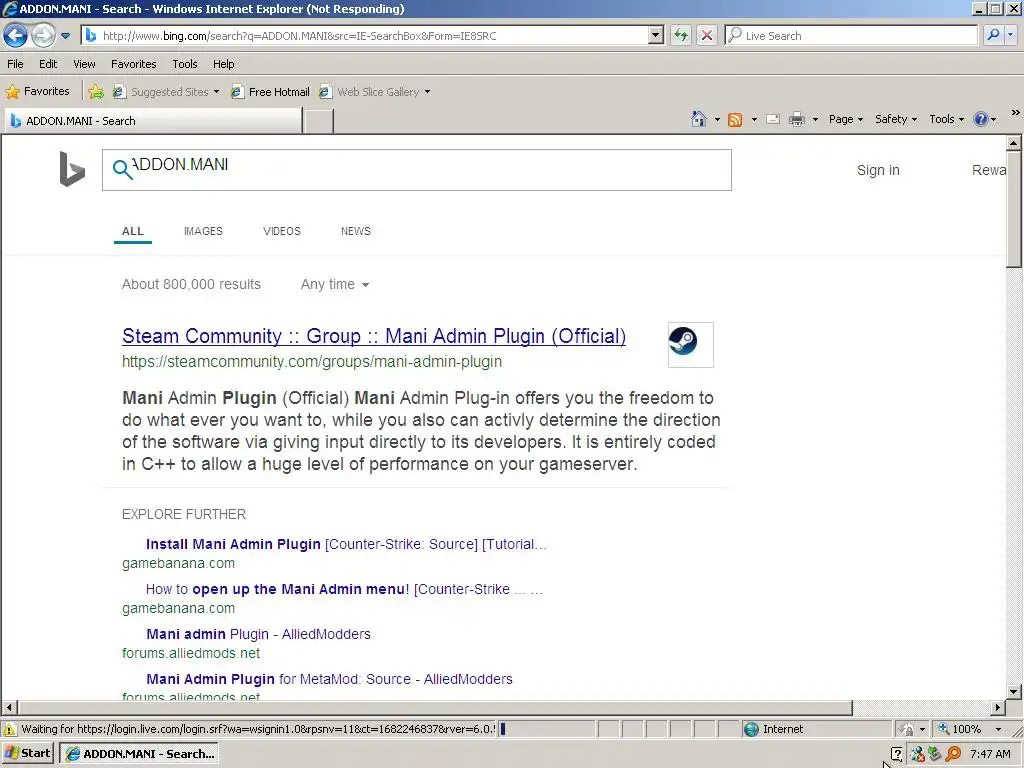Click the Add to Favorites Bar icon
1024x768 pixels.
pyautogui.click(x=96, y=92)
